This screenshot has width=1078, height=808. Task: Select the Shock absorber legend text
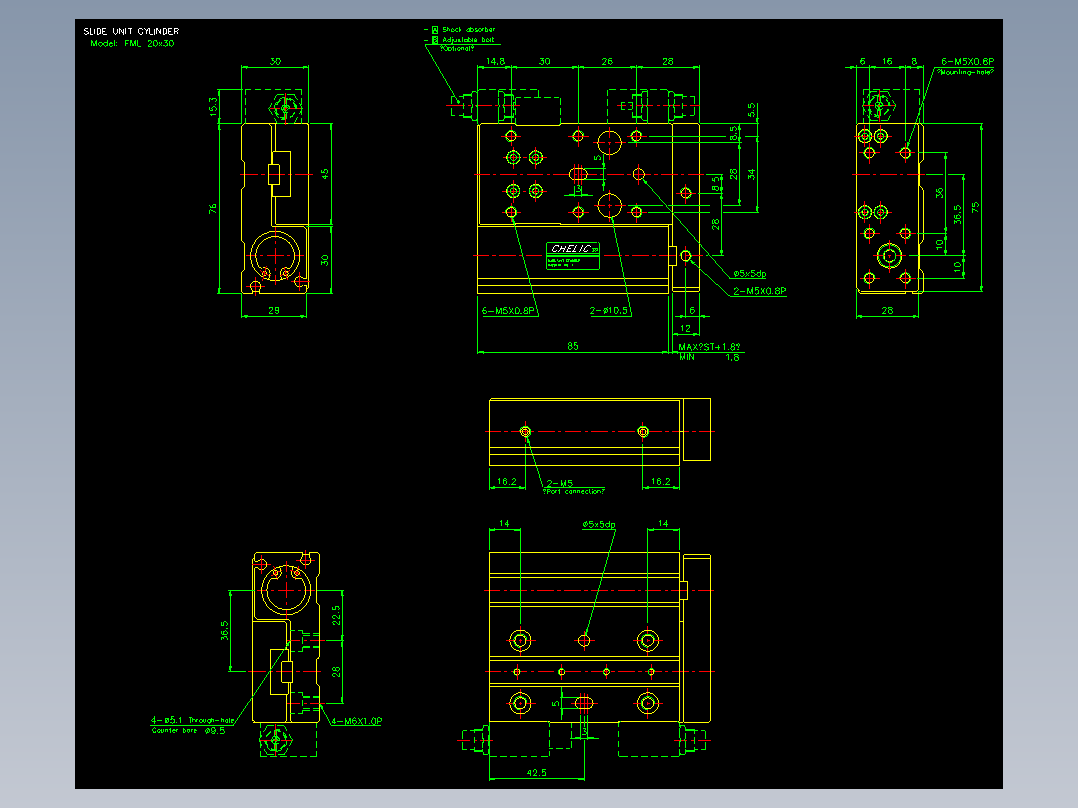pyautogui.click(x=468, y=30)
